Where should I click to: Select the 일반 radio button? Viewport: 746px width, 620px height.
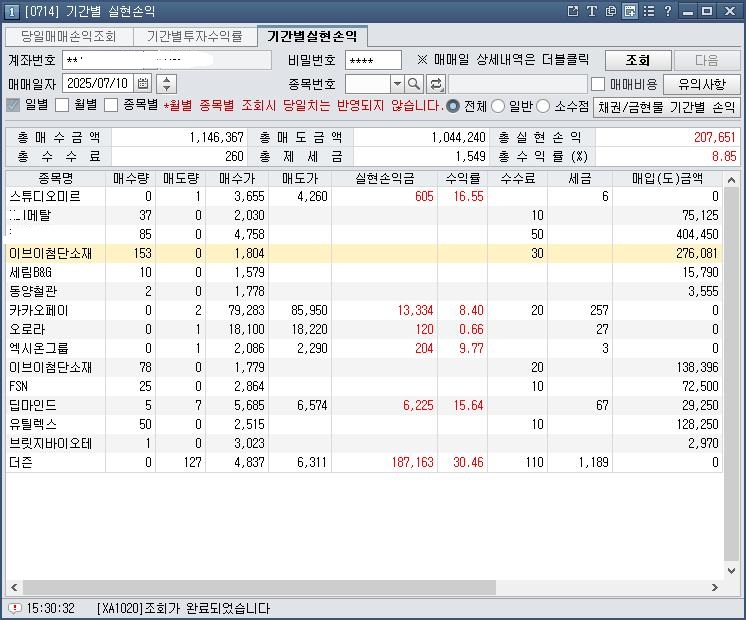coord(498,106)
